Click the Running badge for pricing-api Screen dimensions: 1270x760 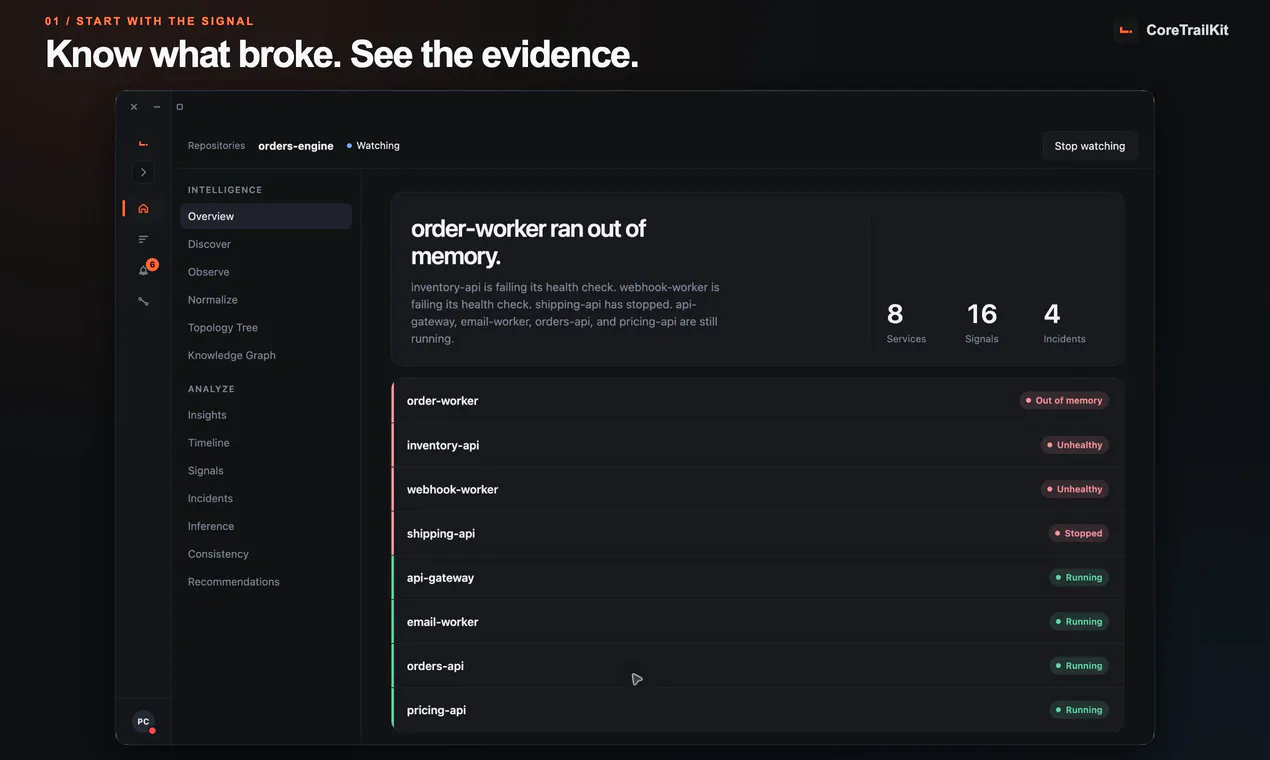pyautogui.click(x=1079, y=709)
